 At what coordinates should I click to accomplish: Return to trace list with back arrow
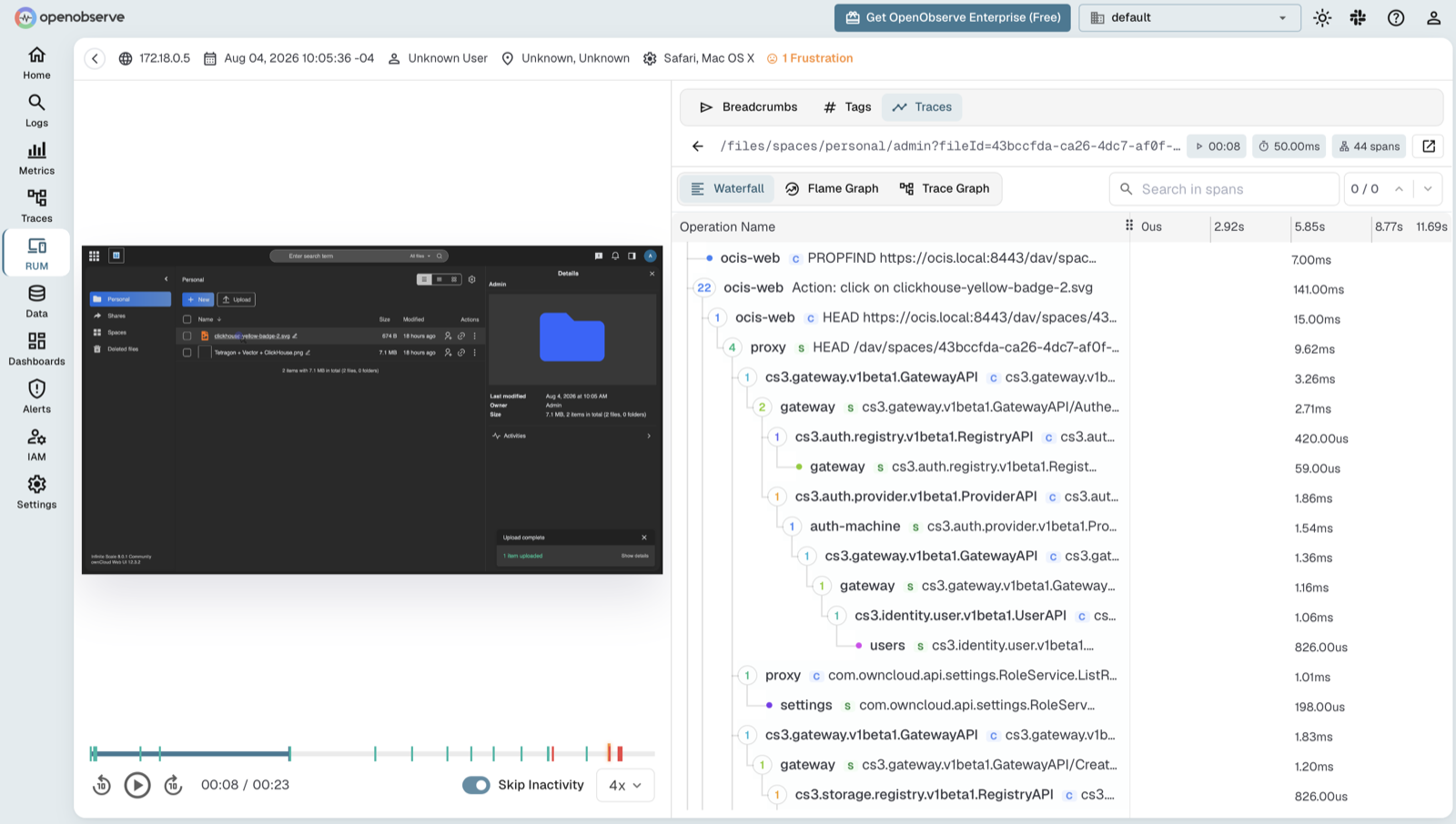(697, 146)
